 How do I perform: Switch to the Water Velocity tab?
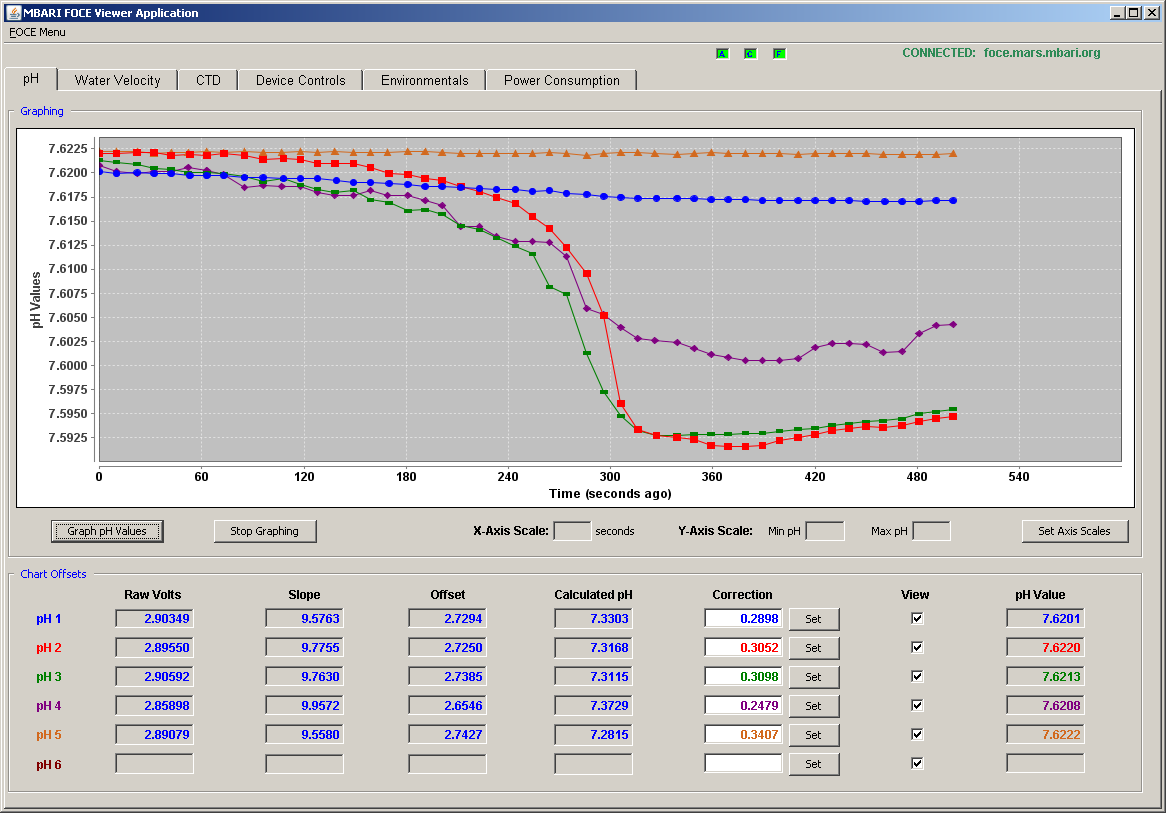pyautogui.click(x=117, y=80)
